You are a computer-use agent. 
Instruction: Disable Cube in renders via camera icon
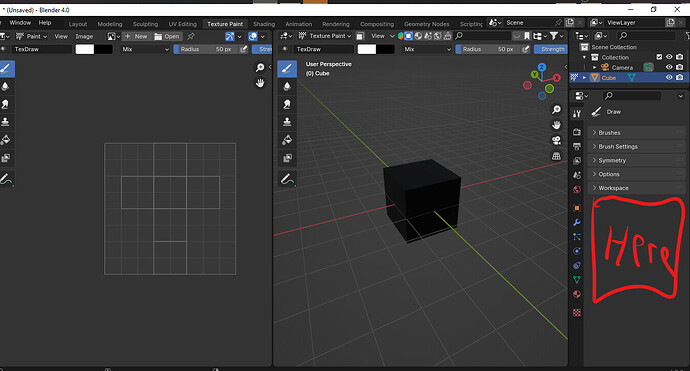tap(679, 77)
